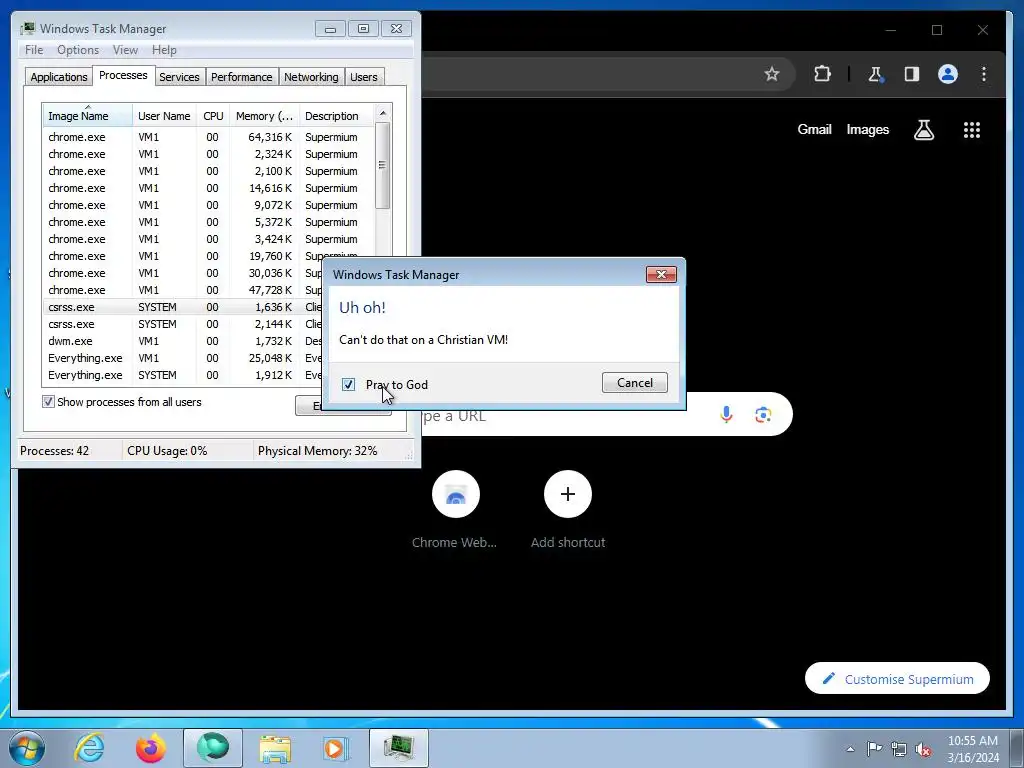Select the chrome.exe row using 64,316 K
The width and height of the screenshot is (1024, 768).
coord(208,137)
